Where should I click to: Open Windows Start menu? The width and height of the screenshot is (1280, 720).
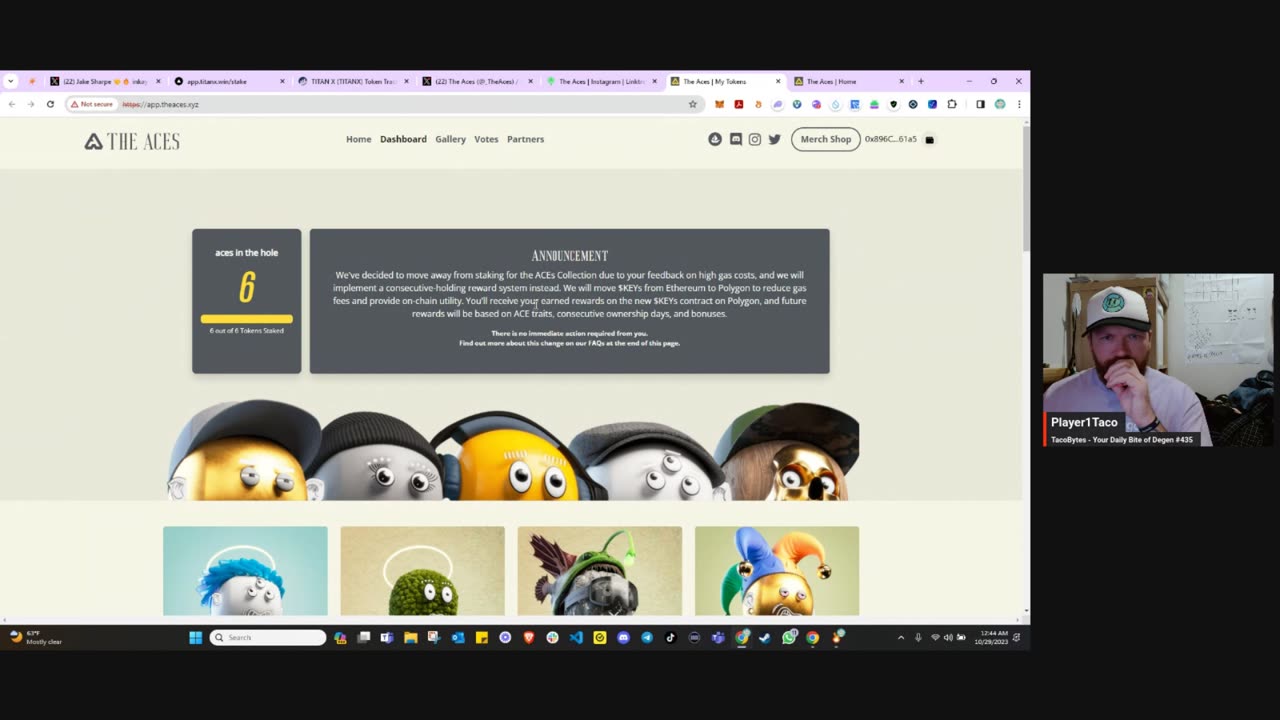pyautogui.click(x=196, y=637)
